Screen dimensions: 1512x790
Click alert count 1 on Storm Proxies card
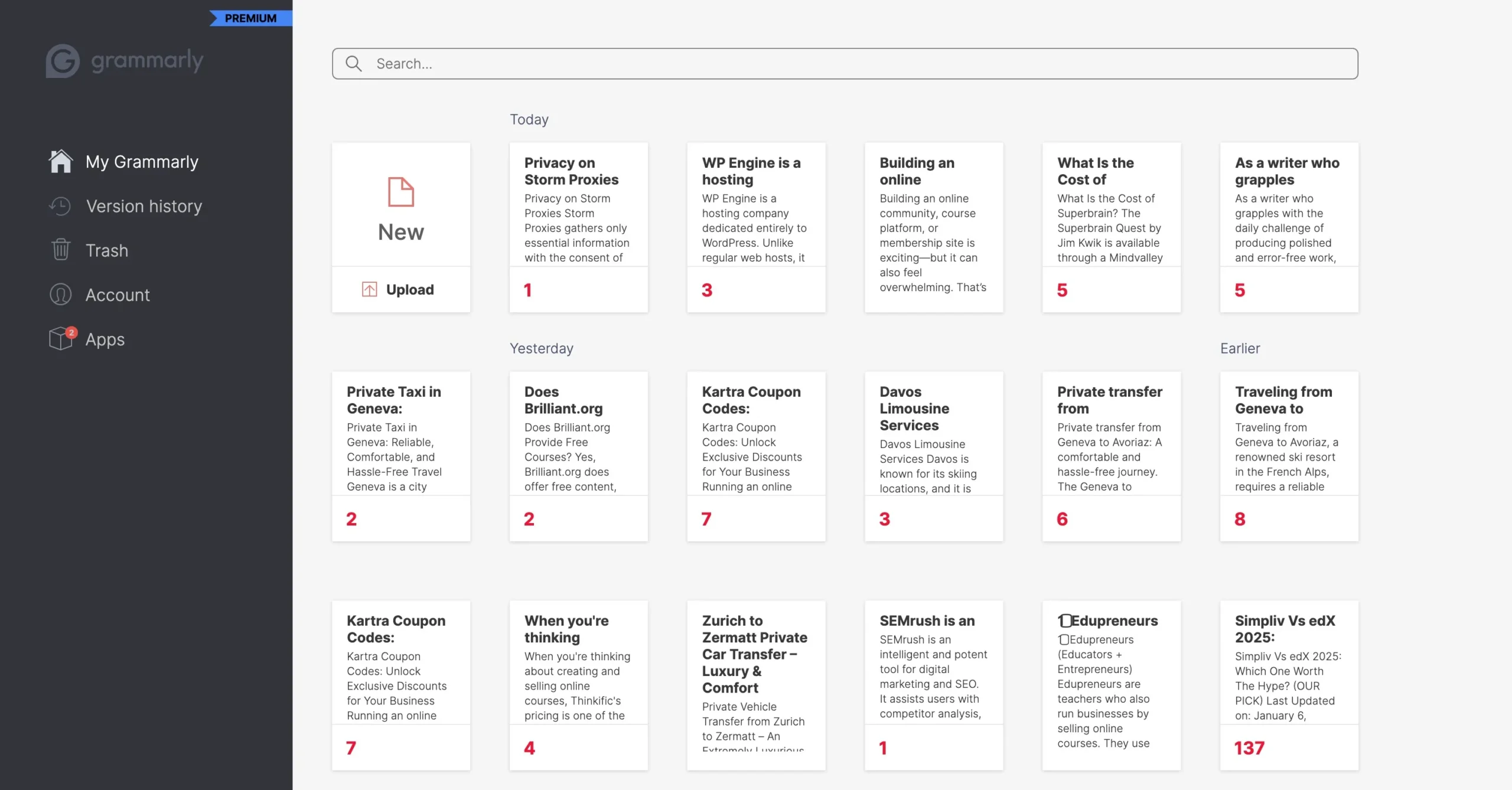[x=527, y=290]
